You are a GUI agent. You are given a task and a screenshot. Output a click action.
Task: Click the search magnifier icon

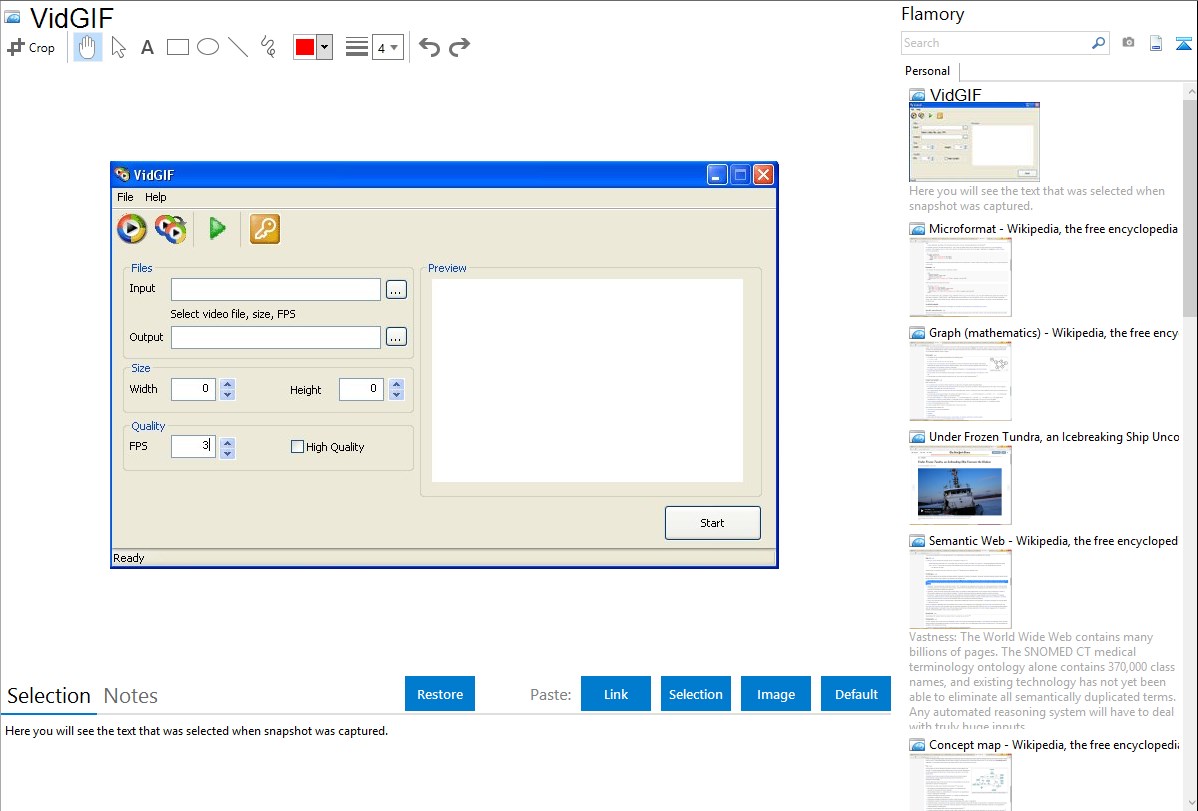(x=1099, y=43)
